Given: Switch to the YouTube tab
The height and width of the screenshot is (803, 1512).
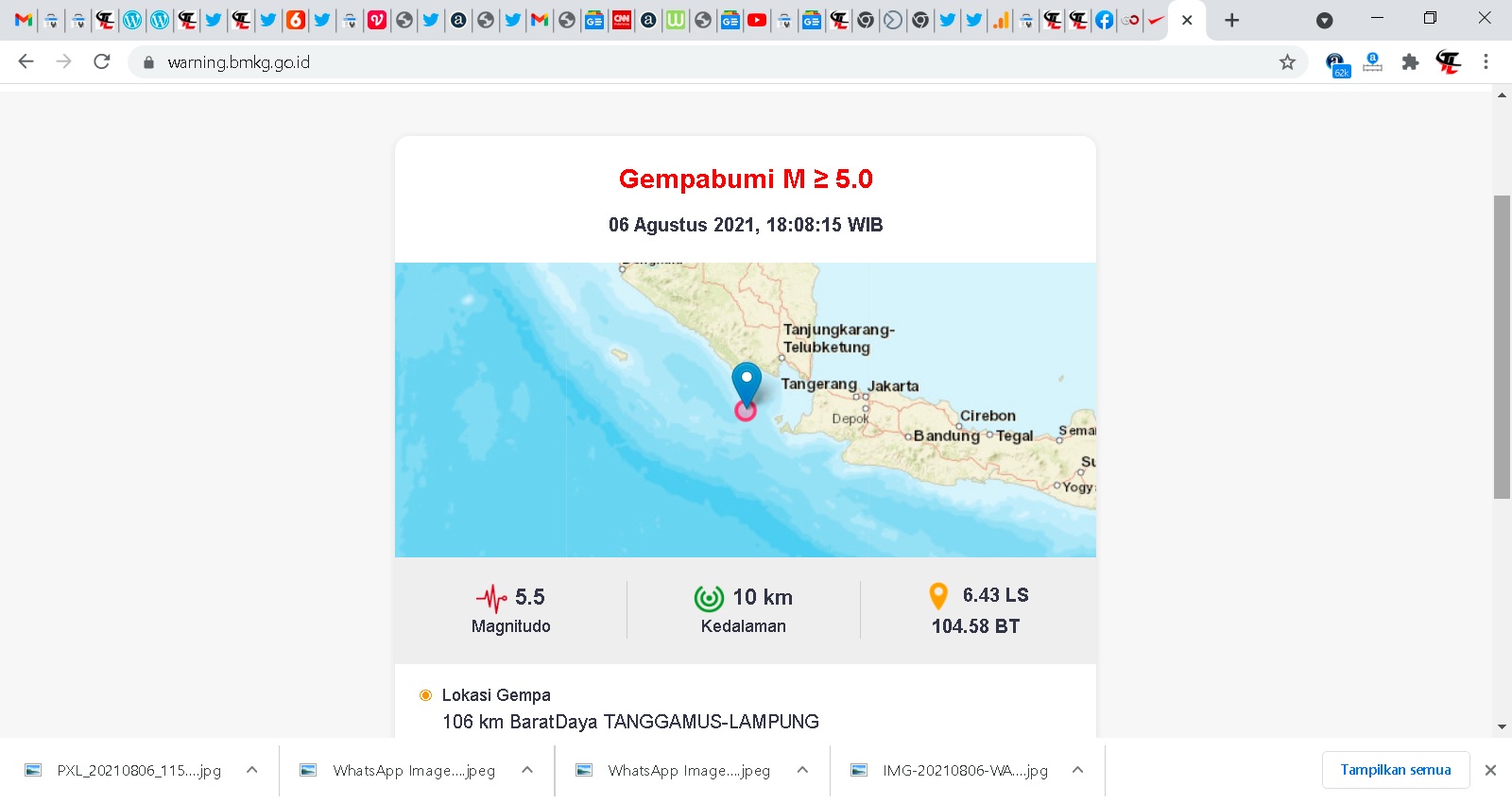Looking at the screenshot, I should click(757, 20).
